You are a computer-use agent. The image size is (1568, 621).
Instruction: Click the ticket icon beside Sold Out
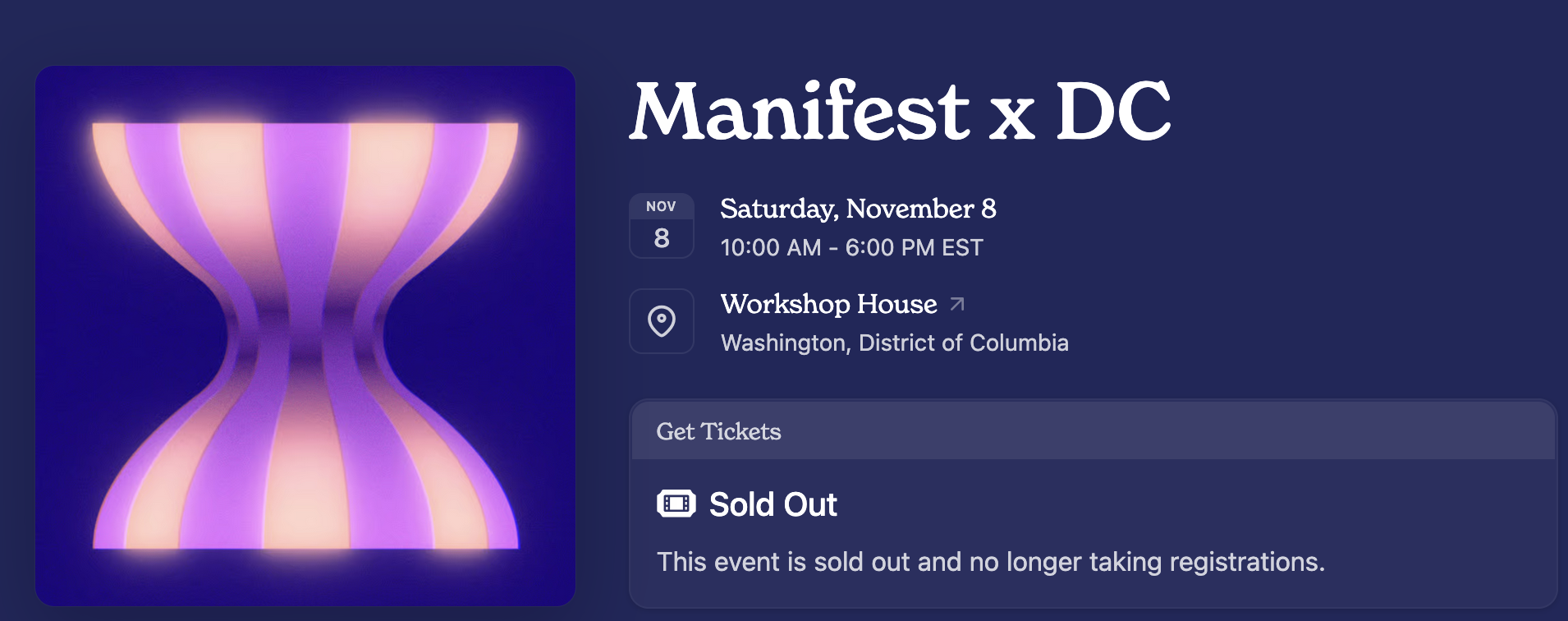[676, 504]
